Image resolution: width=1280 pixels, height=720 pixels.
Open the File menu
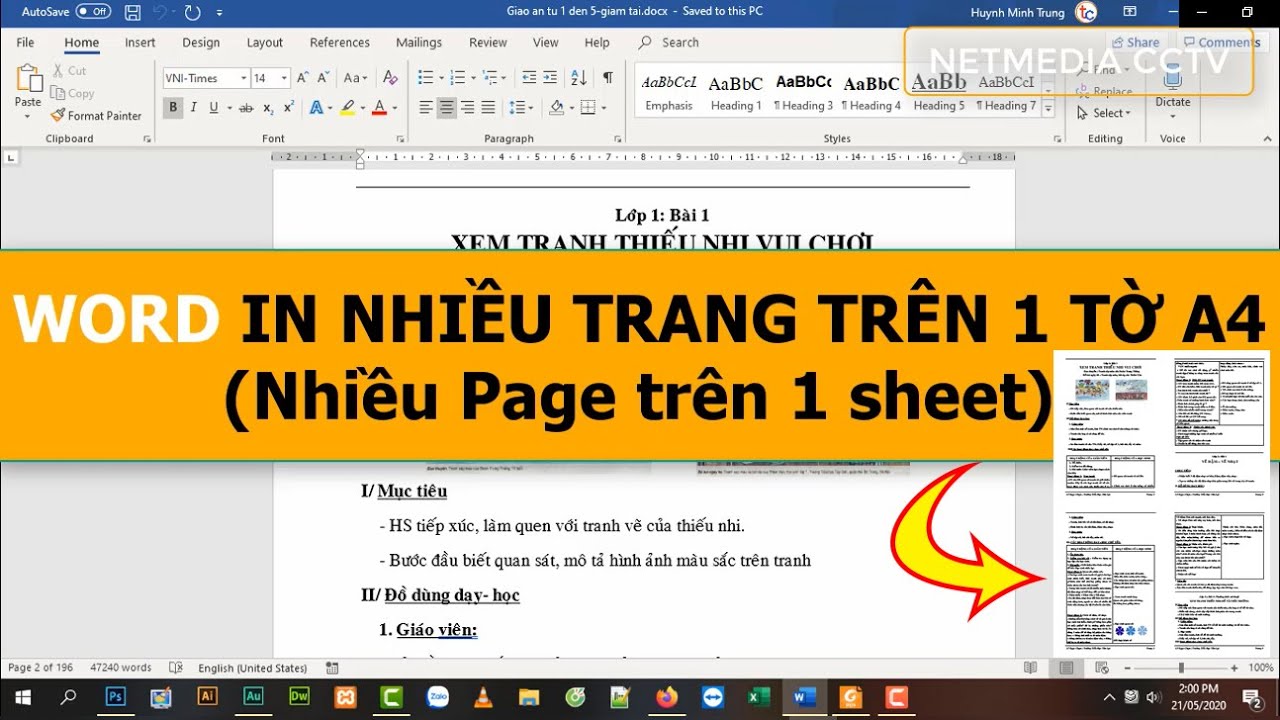click(x=25, y=42)
